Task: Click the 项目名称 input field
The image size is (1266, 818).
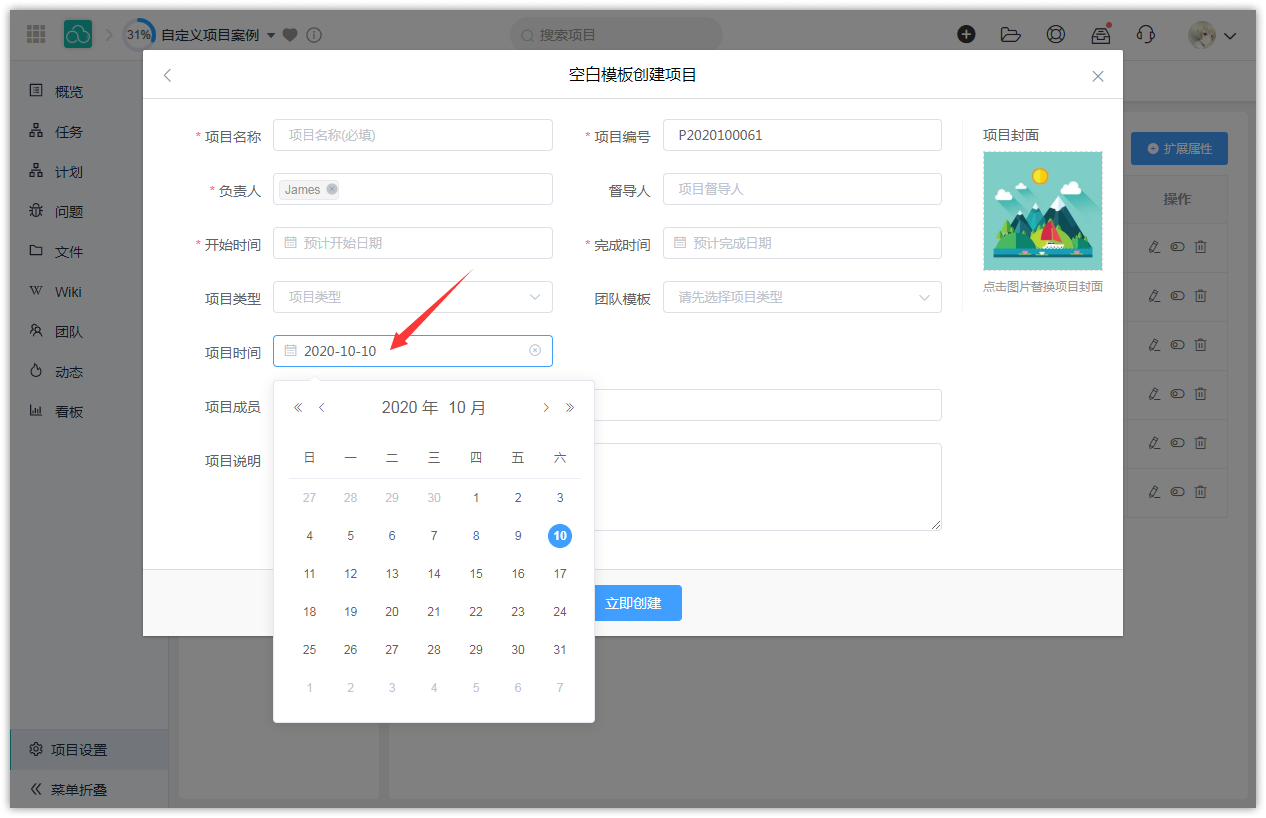Action: pyautogui.click(x=413, y=135)
